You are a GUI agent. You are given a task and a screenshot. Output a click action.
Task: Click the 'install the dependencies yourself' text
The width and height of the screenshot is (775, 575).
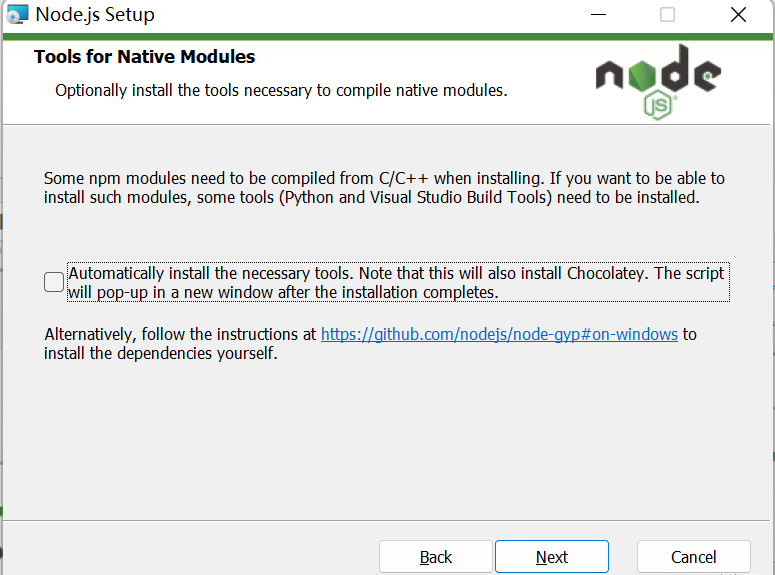click(160, 354)
